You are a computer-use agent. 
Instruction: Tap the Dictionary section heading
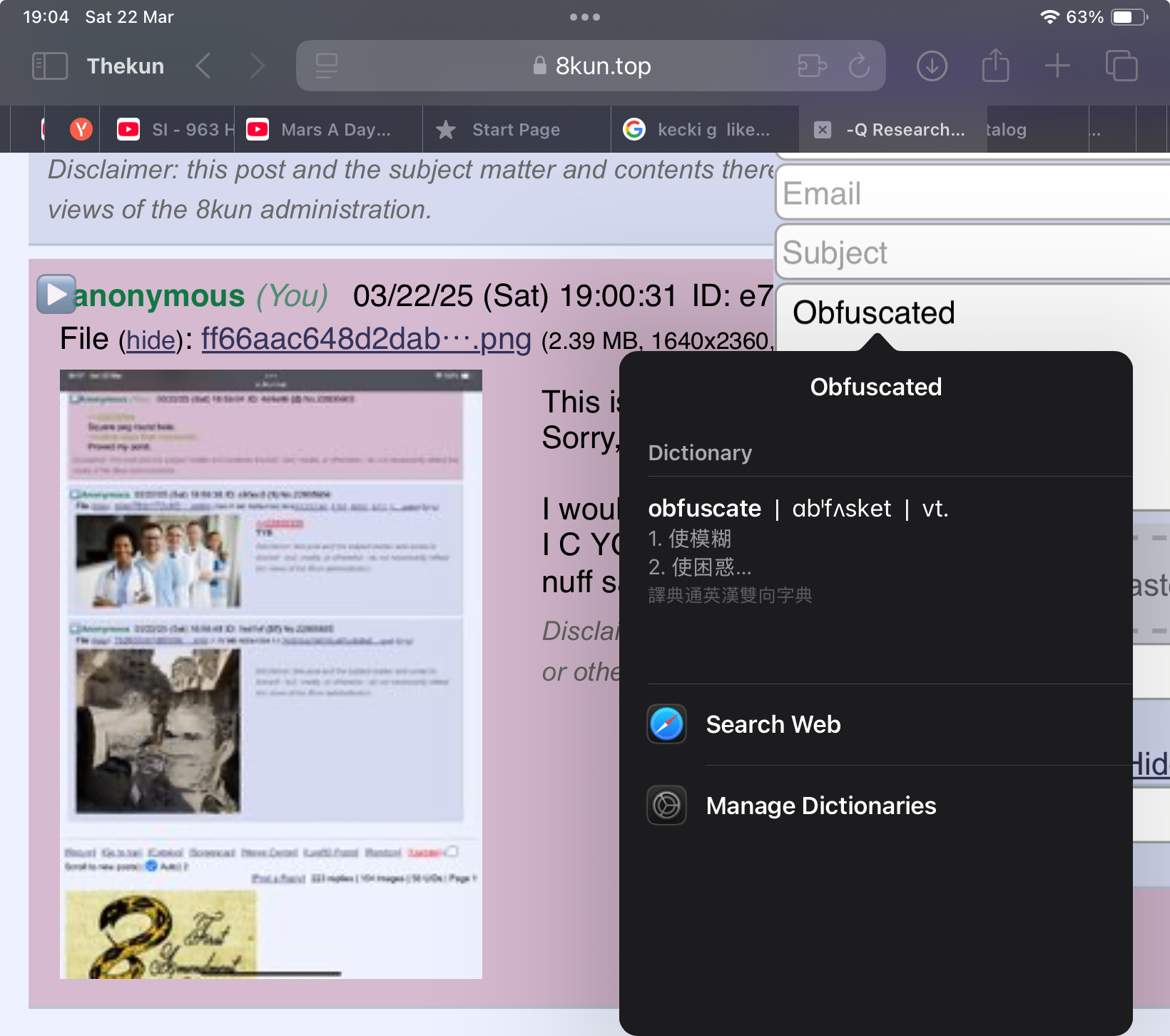(700, 453)
